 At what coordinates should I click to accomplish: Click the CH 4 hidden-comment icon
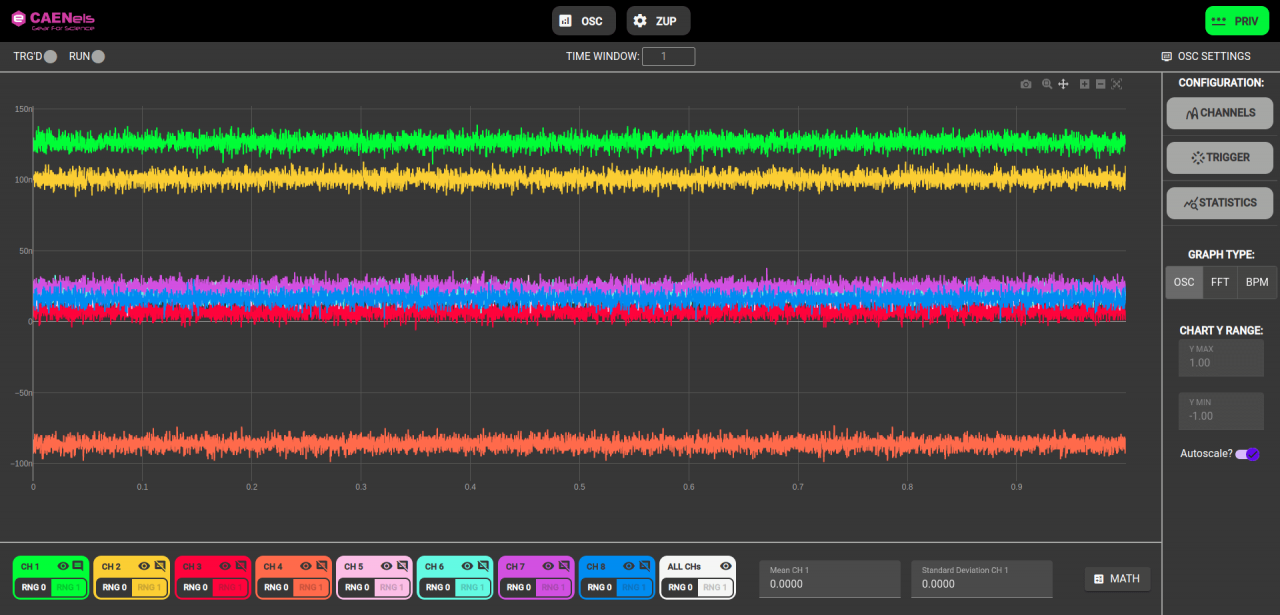coord(321,566)
